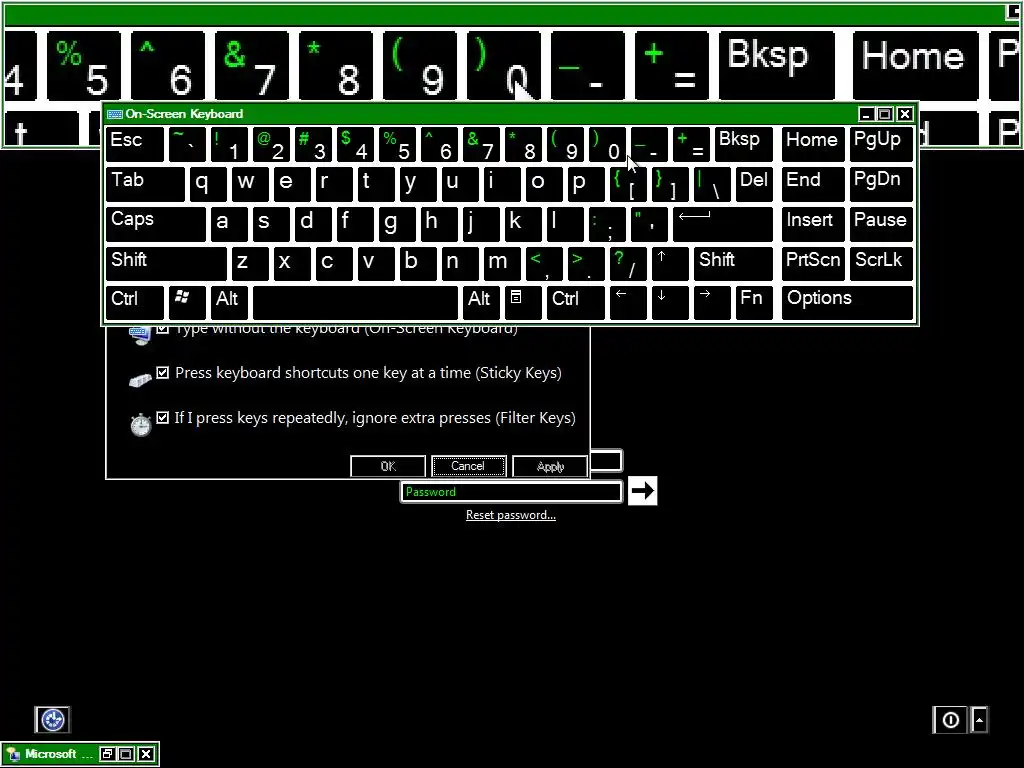Uncheck Type without the keyboard option
Viewport: 1024px width, 768px height.
click(x=163, y=328)
